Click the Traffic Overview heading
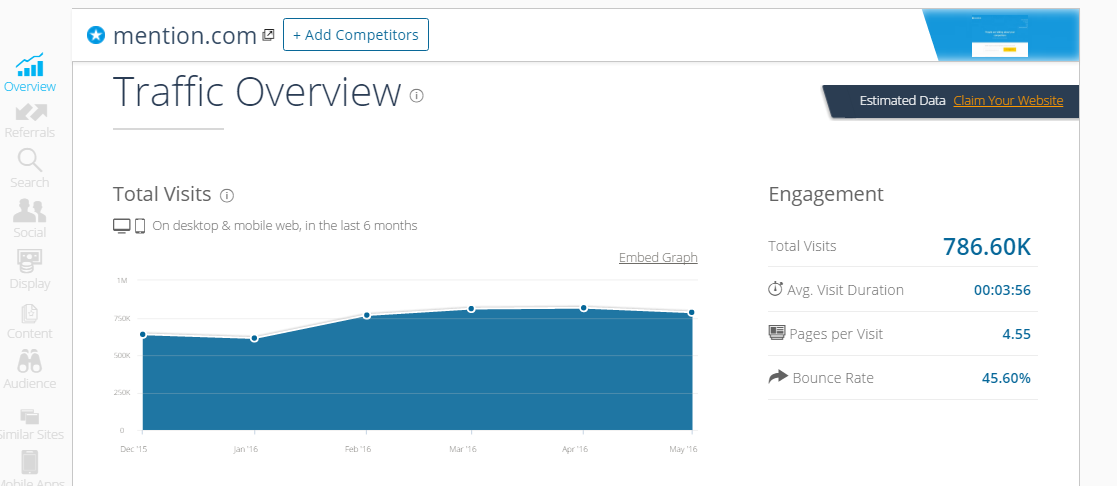 tap(257, 93)
